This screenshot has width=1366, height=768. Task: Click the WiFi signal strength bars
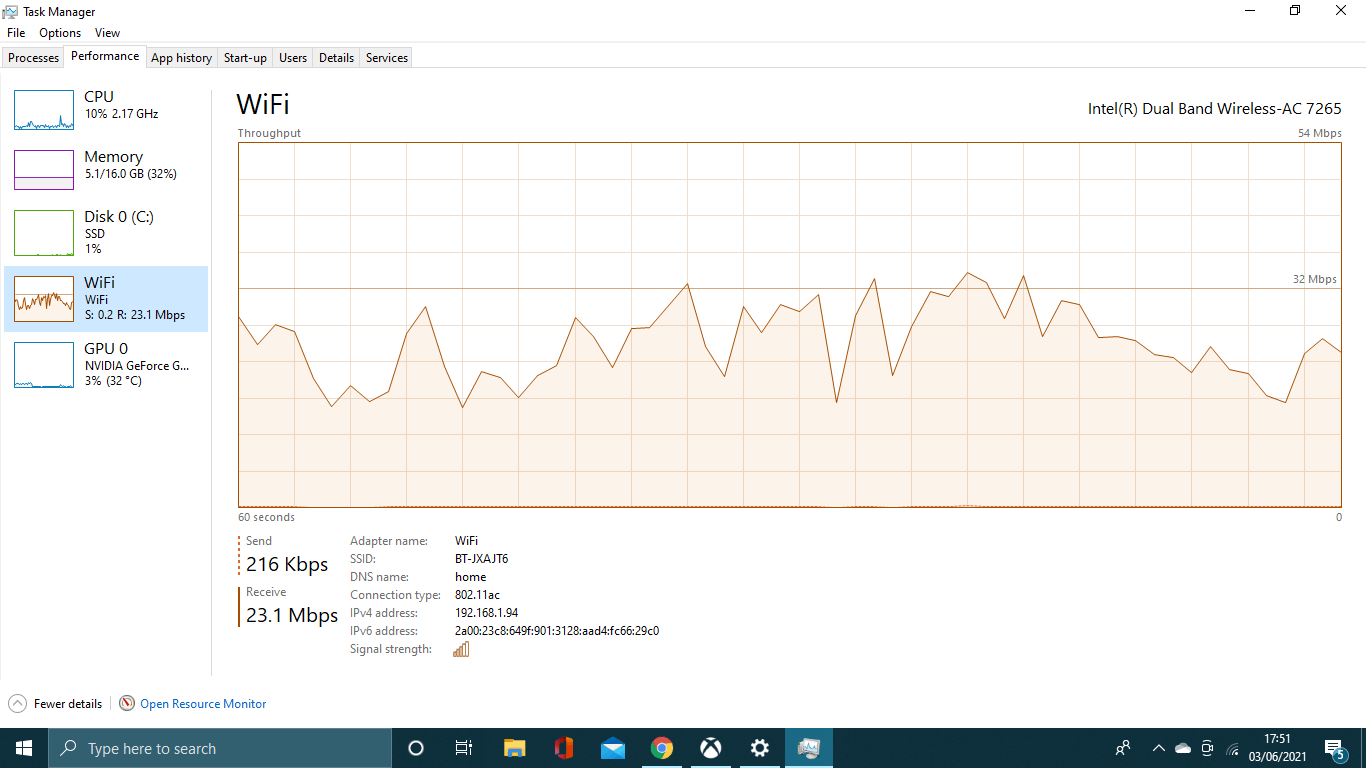460,648
